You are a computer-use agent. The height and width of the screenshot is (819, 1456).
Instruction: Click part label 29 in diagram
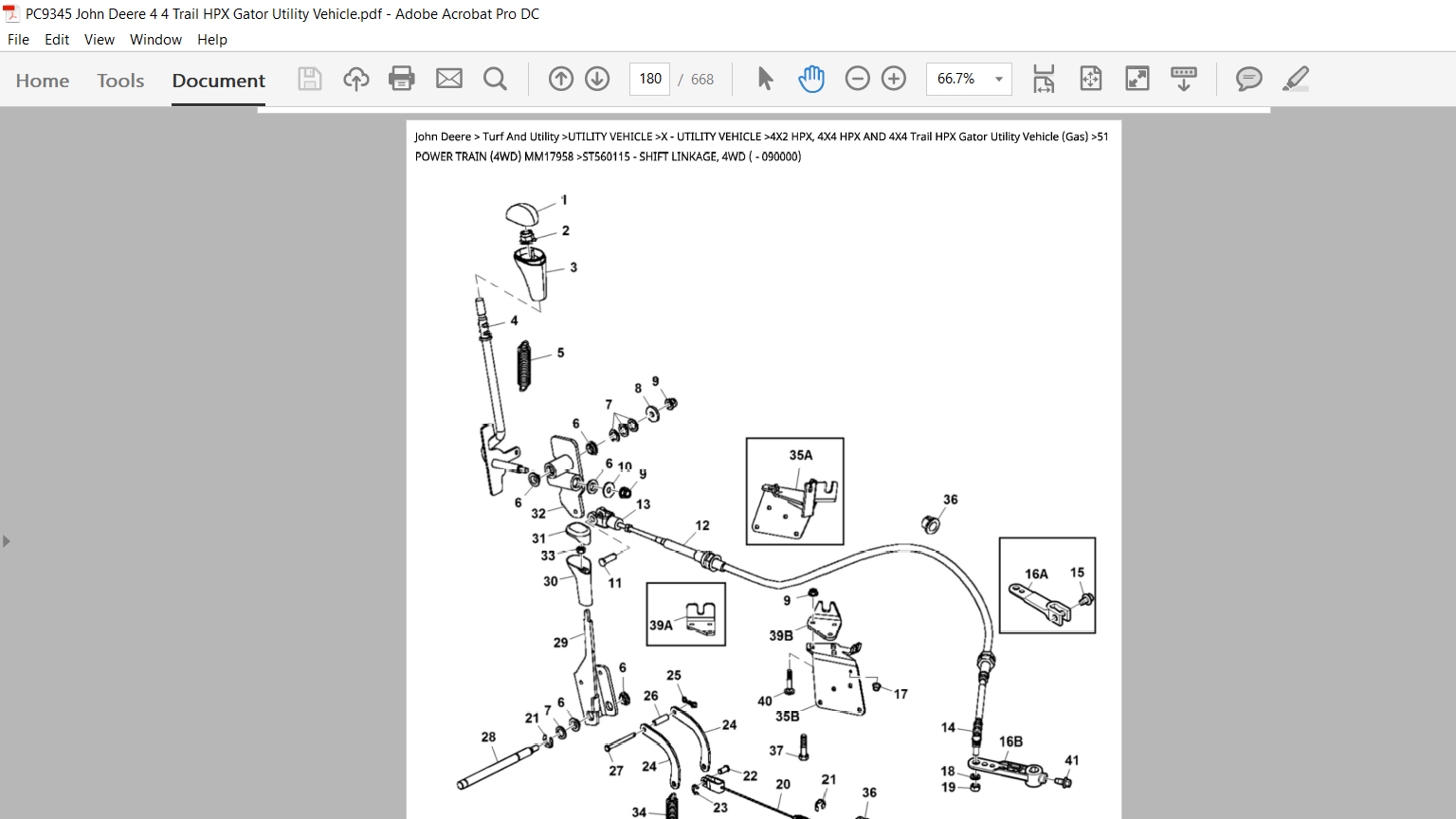560,643
